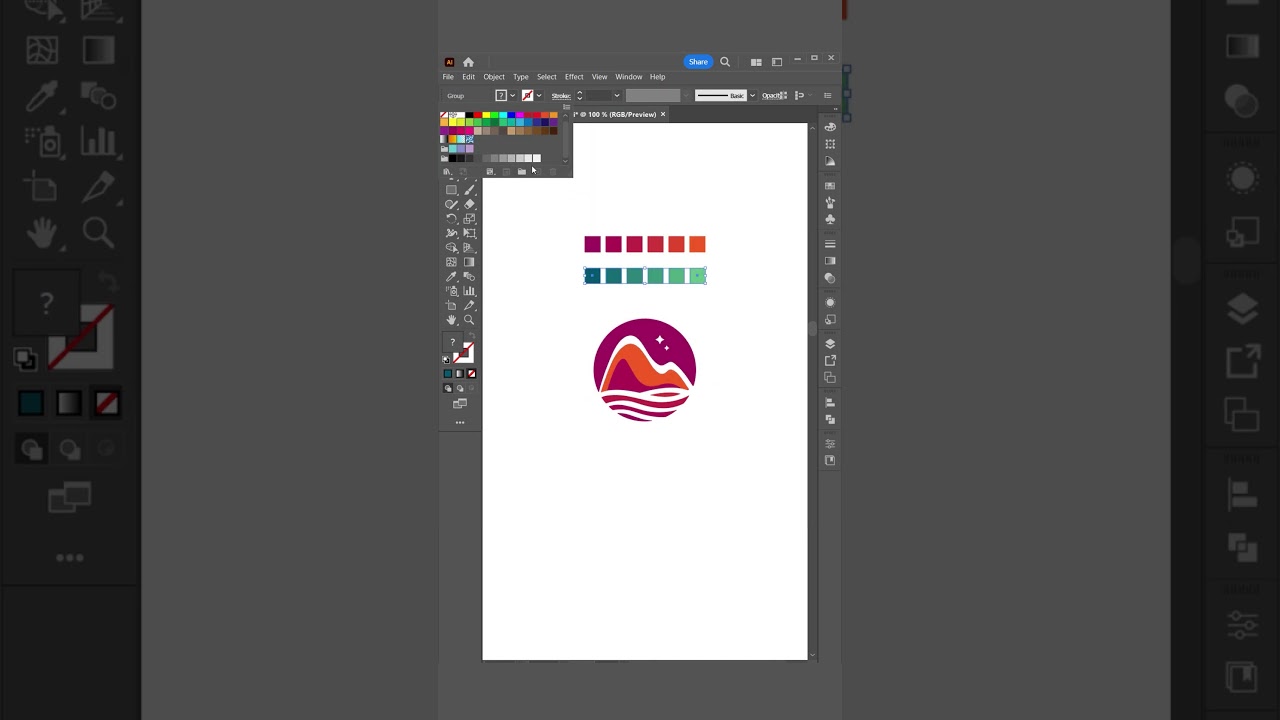Activate the Fill box in the toolbar
The image size is (1280, 720).
(x=452, y=342)
